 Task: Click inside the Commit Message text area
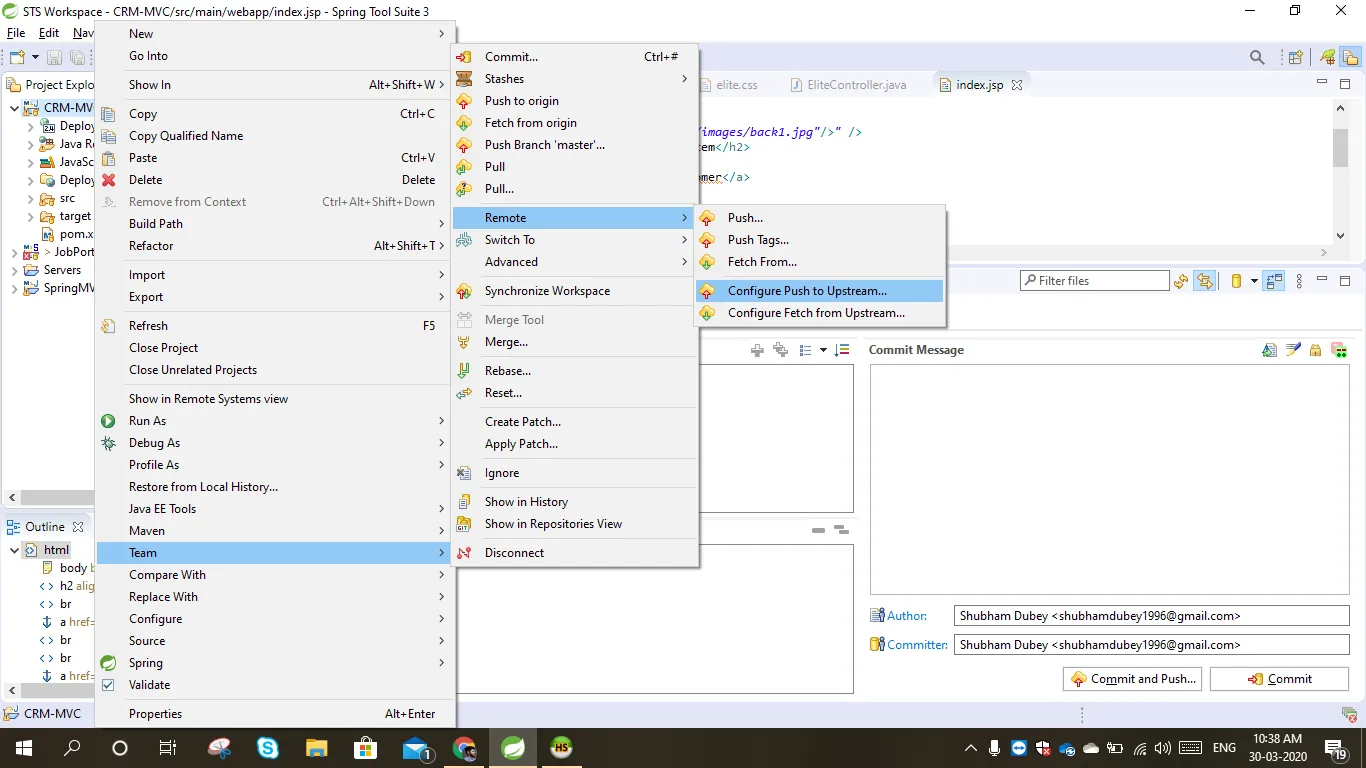[x=1110, y=480]
